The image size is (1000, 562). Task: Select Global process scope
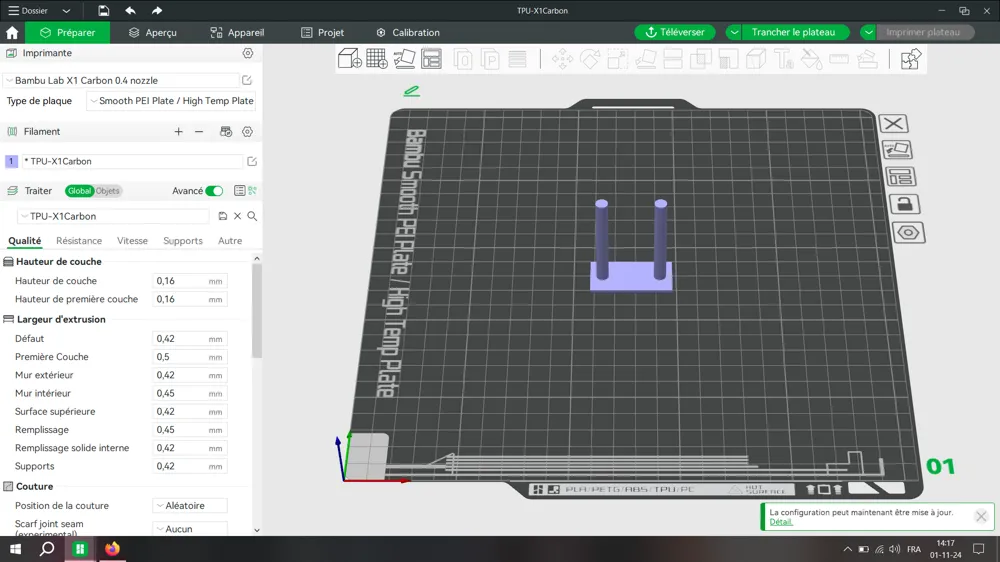[x=79, y=191]
